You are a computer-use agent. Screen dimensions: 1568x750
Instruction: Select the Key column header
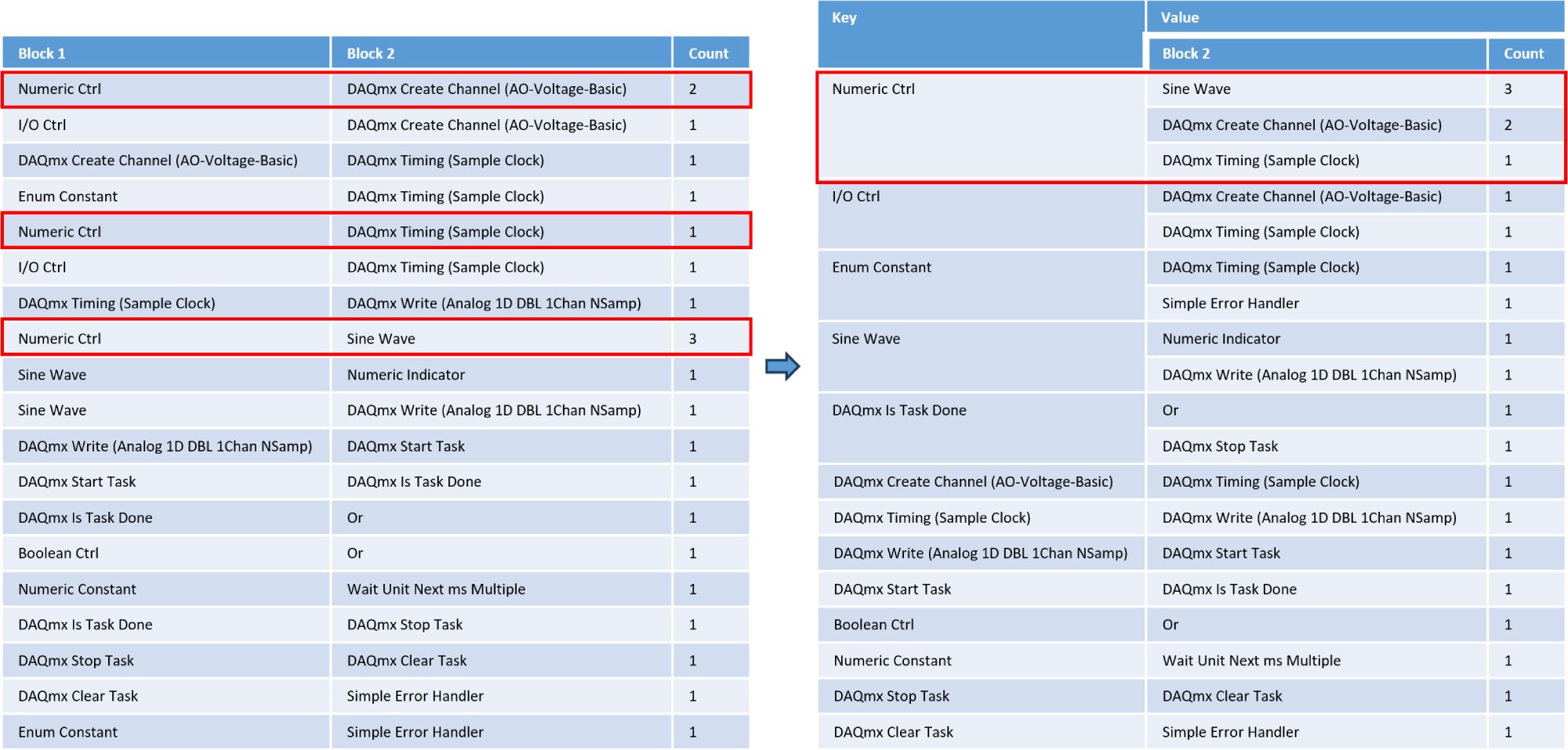coord(844,18)
